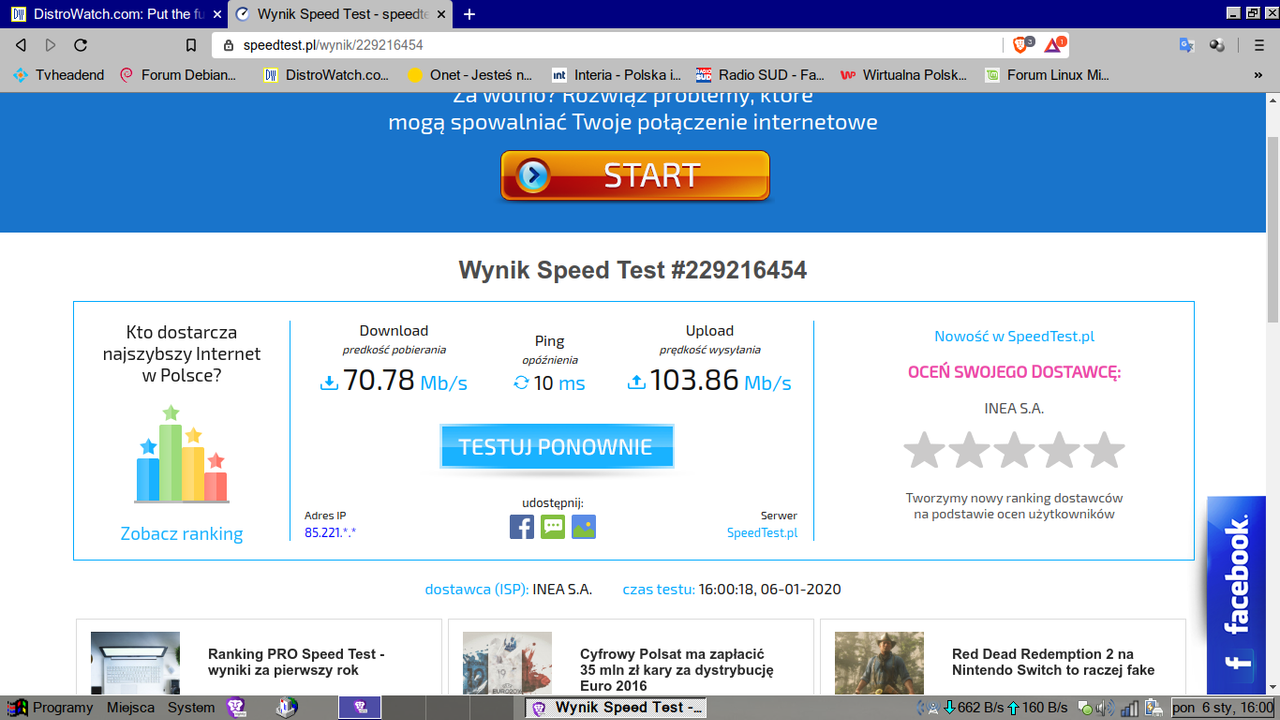The height and width of the screenshot is (720, 1280).
Task: Click the 103.86 Mb/s upload value
Action: click(x=709, y=381)
